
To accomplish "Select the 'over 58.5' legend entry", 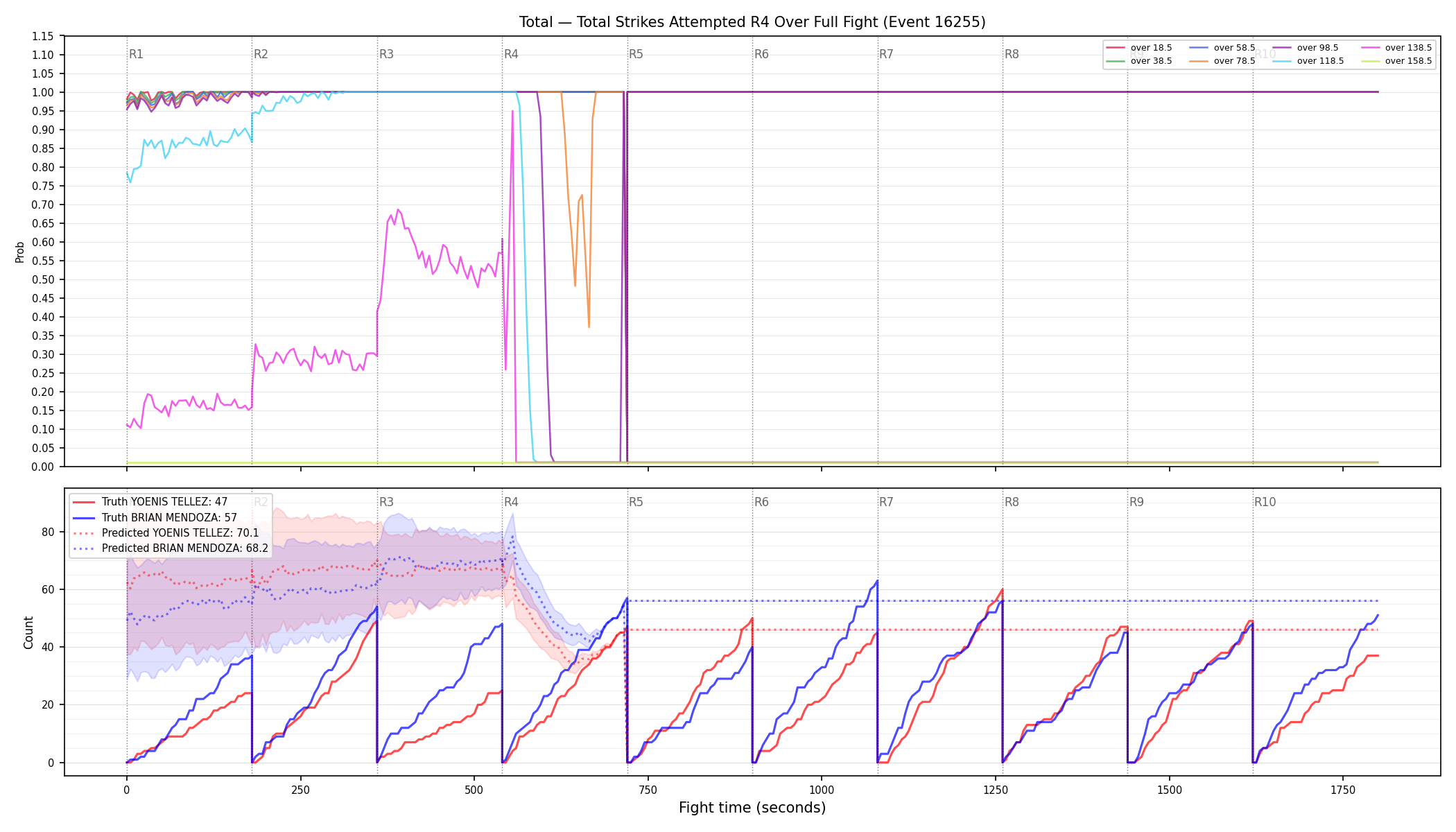I will (1222, 48).
